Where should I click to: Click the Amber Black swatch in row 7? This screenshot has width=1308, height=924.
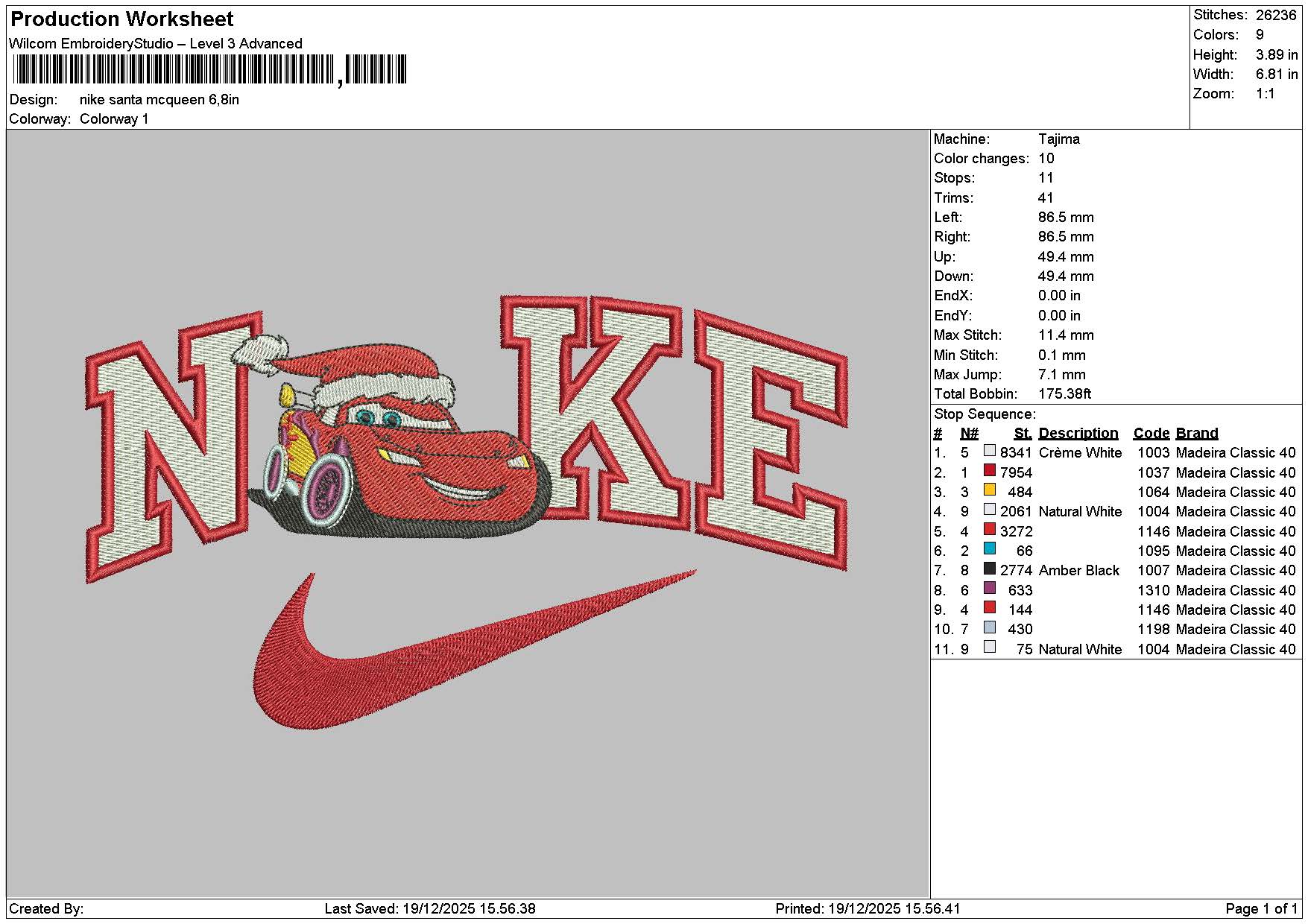click(989, 568)
